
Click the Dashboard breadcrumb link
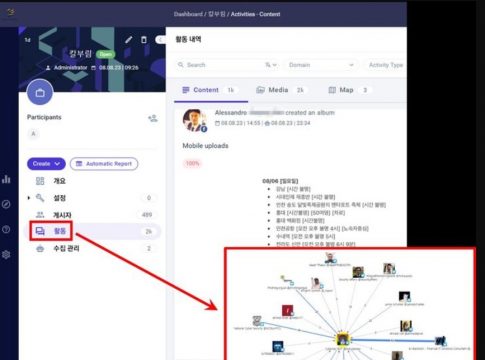point(188,14)
